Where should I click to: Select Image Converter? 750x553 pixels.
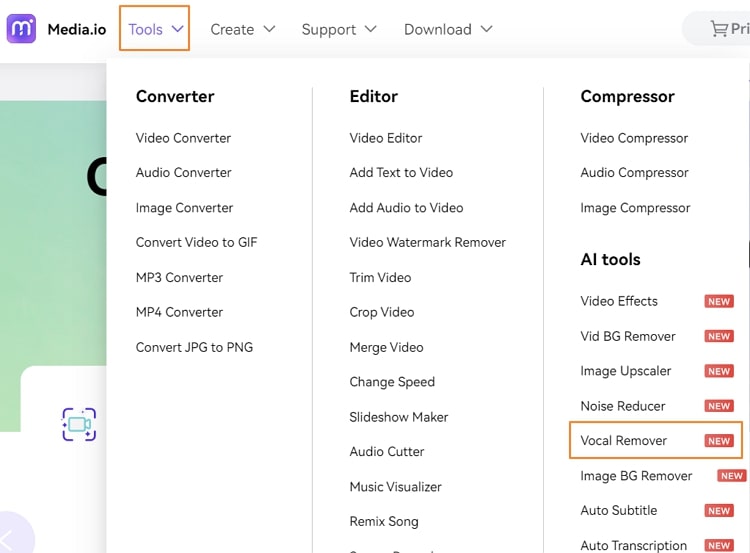click(185, 208)
